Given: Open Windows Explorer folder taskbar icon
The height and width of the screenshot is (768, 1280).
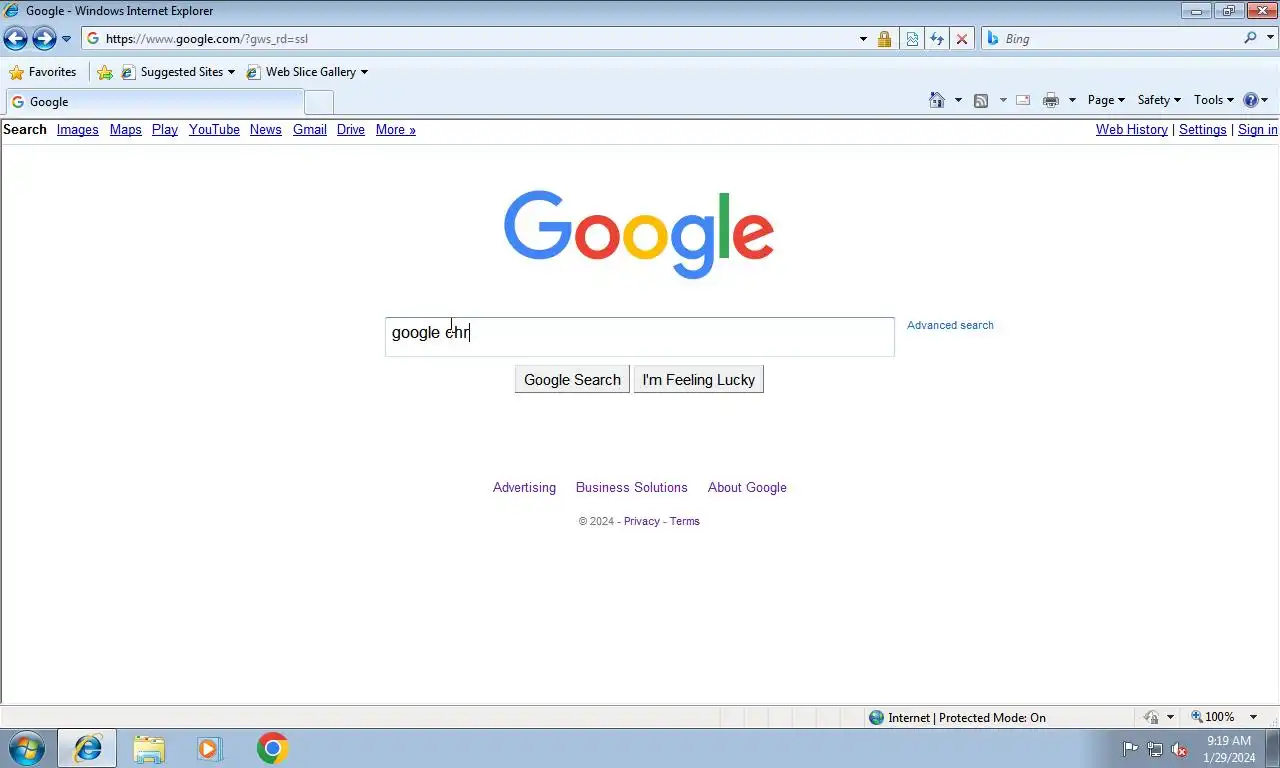Looking at the screenshot, I should 149,748.
